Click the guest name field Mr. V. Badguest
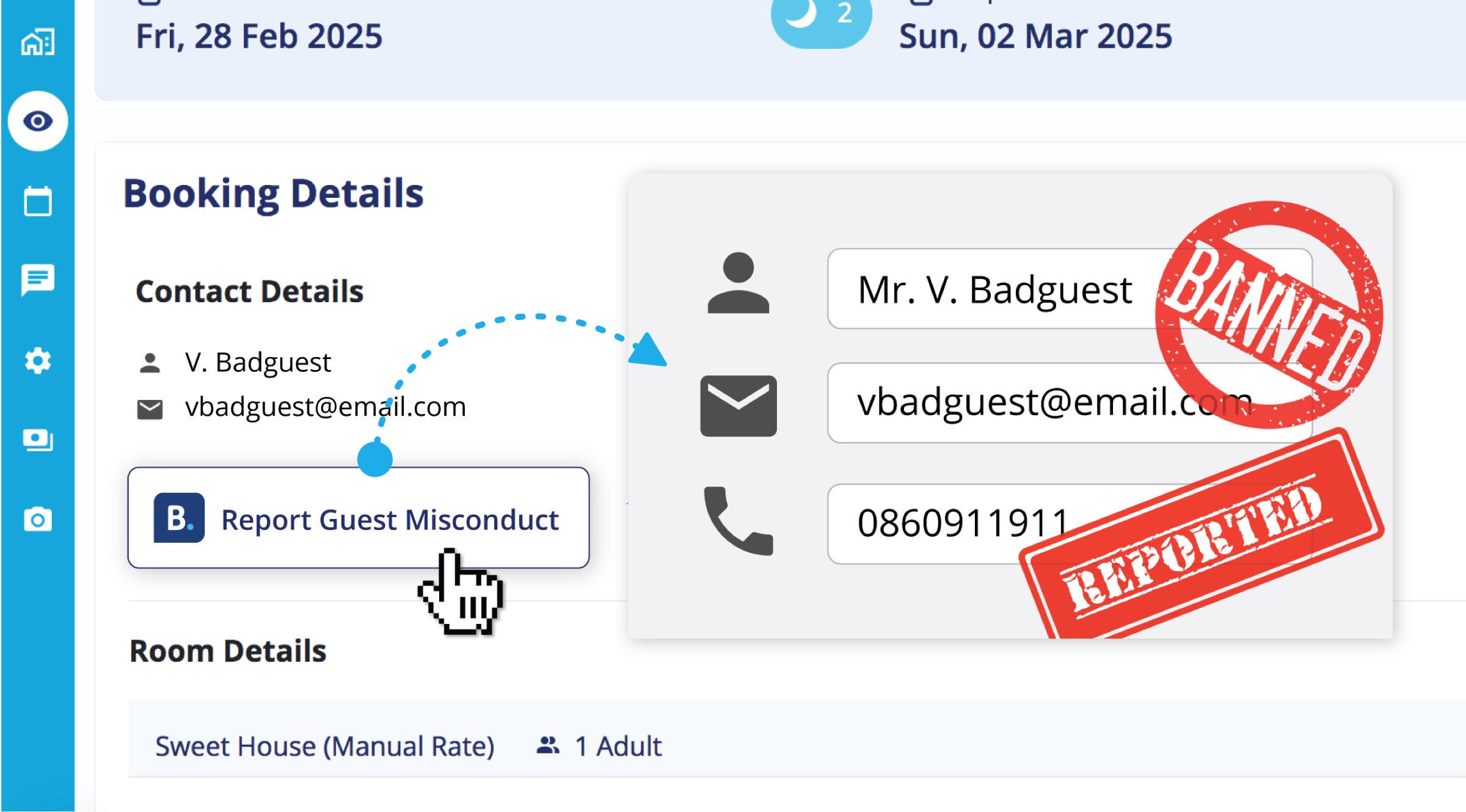Viewport: 1466px width, 812px height. [x=994, y=289]
